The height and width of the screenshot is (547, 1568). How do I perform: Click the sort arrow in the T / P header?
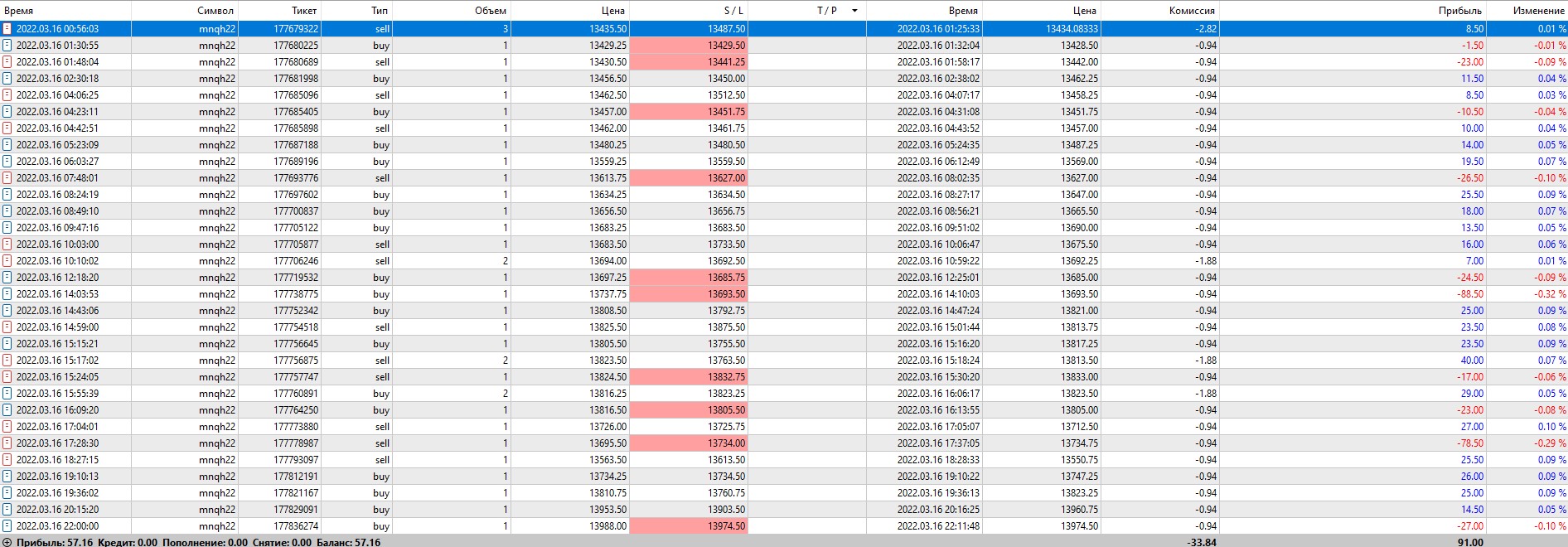pyautogui.click(x=854, y=11)
